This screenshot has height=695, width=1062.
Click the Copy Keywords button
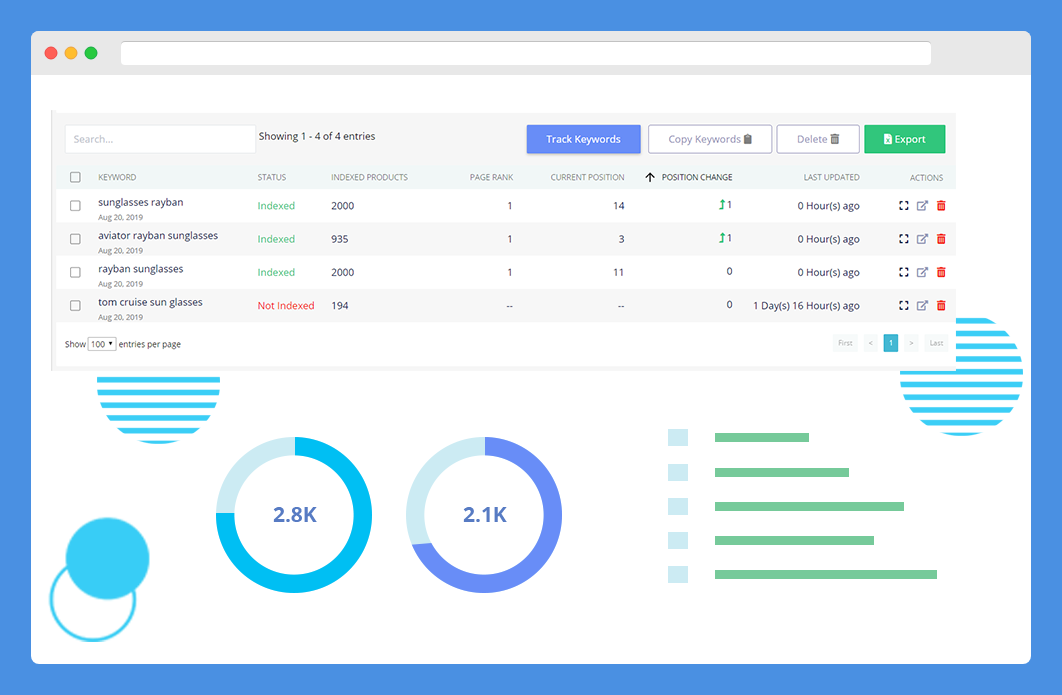click(710, 139)
